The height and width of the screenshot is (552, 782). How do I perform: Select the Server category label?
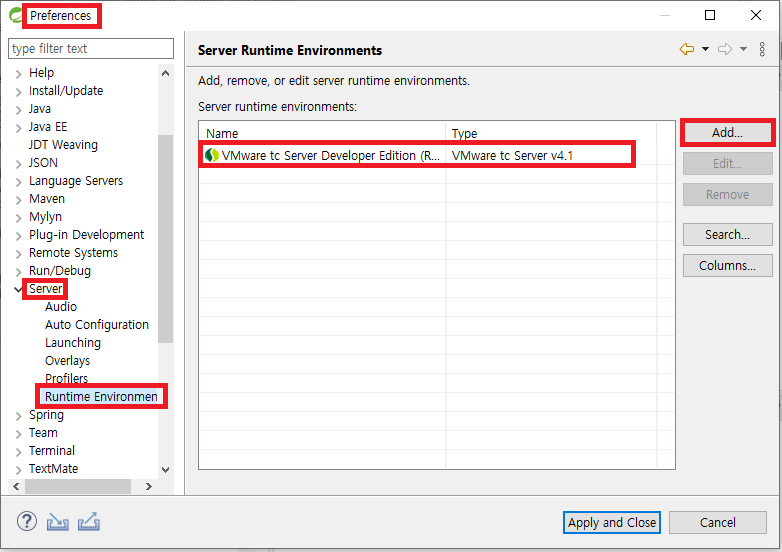pos(45,289)
